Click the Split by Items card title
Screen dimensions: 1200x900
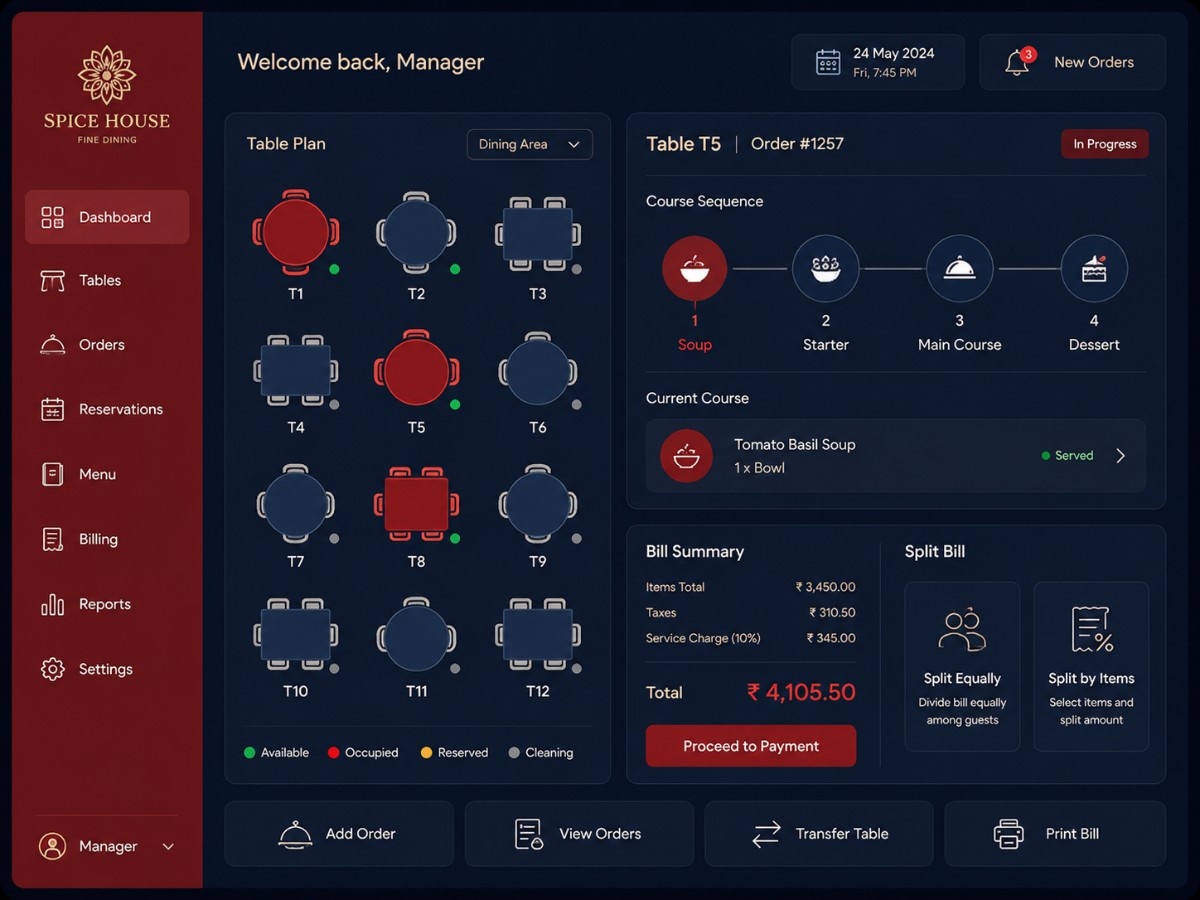coord(1091,678)
